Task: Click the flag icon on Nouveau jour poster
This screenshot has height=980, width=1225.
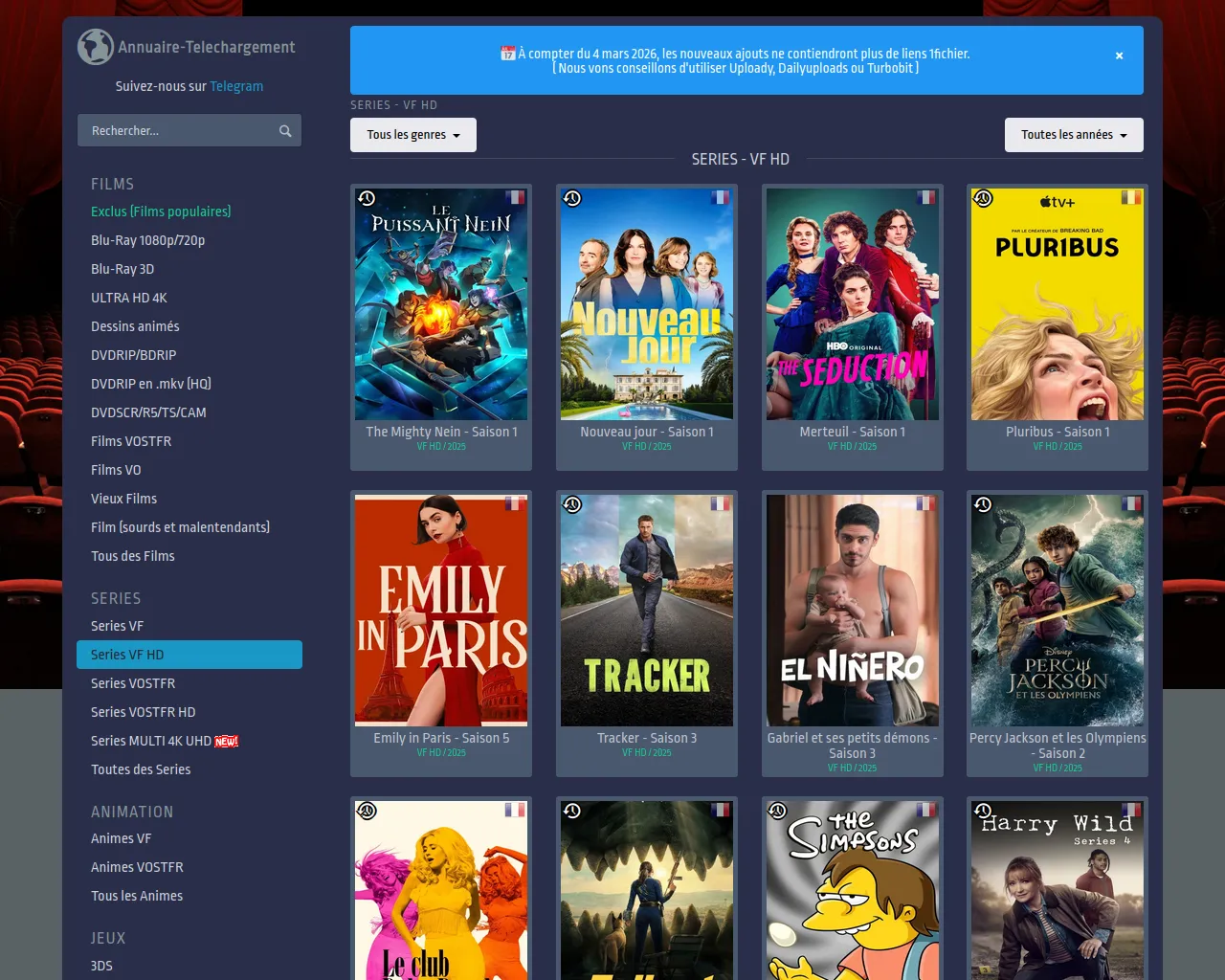Action: [x=721, y=197]
